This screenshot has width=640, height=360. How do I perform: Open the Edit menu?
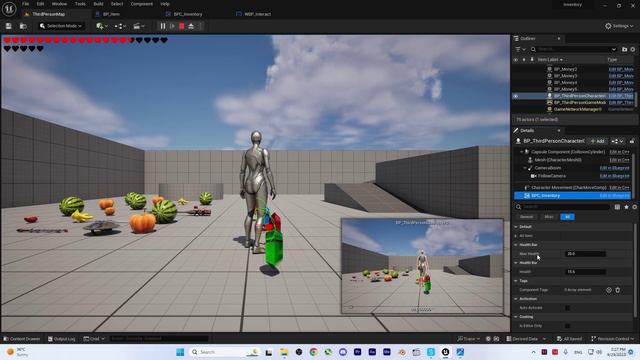point(40,4)
